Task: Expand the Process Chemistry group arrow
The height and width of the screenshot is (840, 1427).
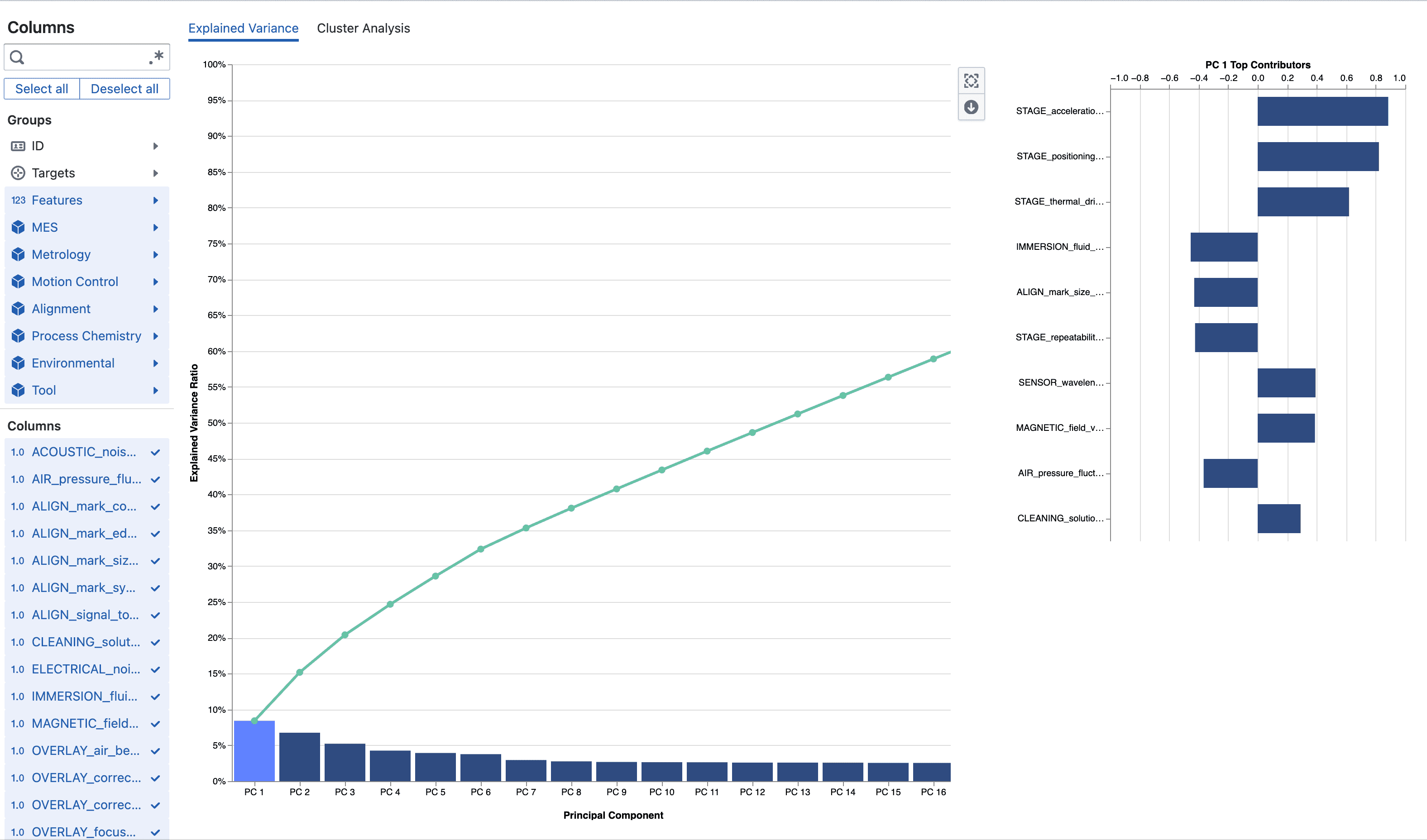Action: click(156, 336)
